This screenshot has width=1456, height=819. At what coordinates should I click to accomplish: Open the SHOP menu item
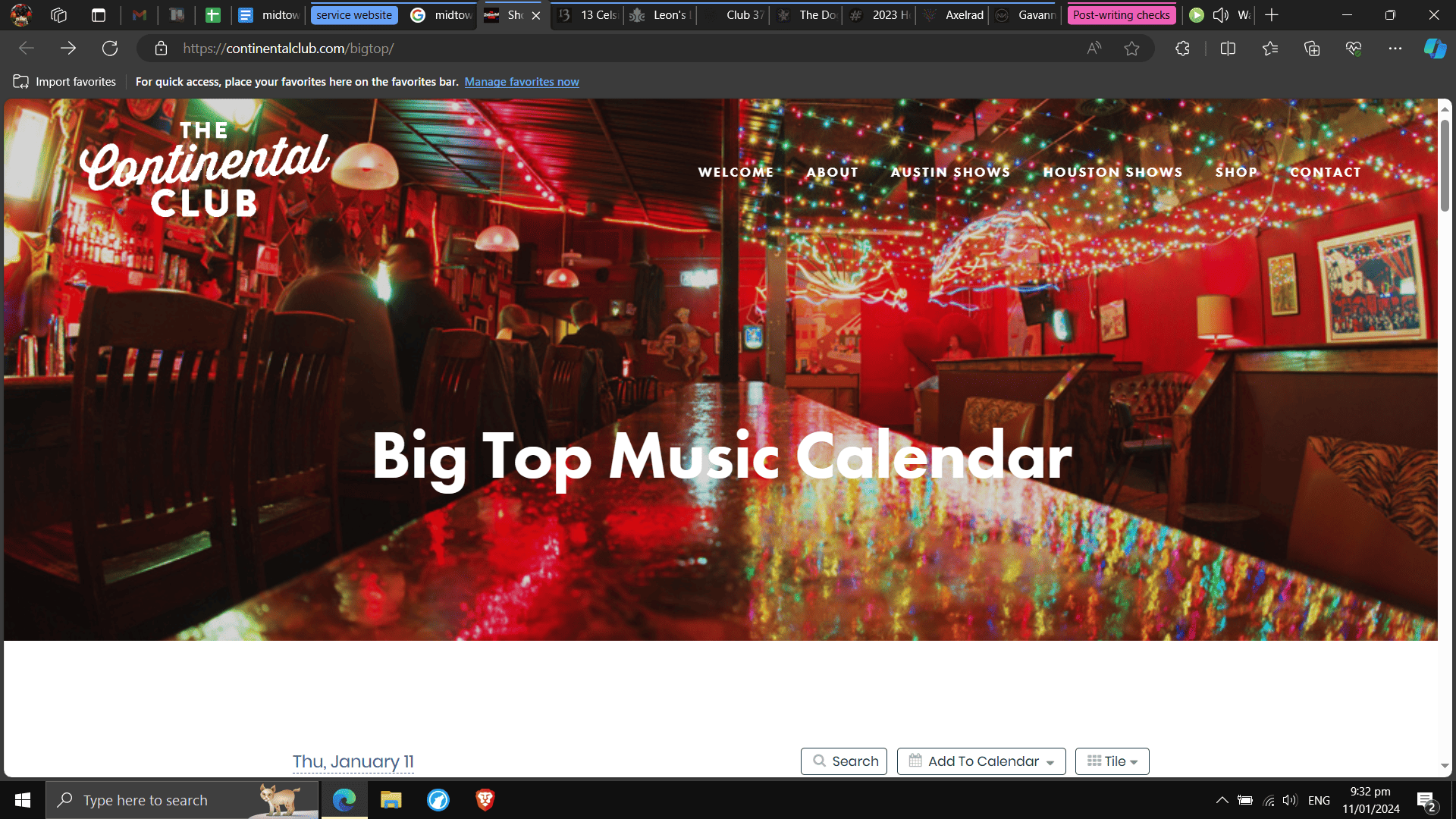point(1236,172)
